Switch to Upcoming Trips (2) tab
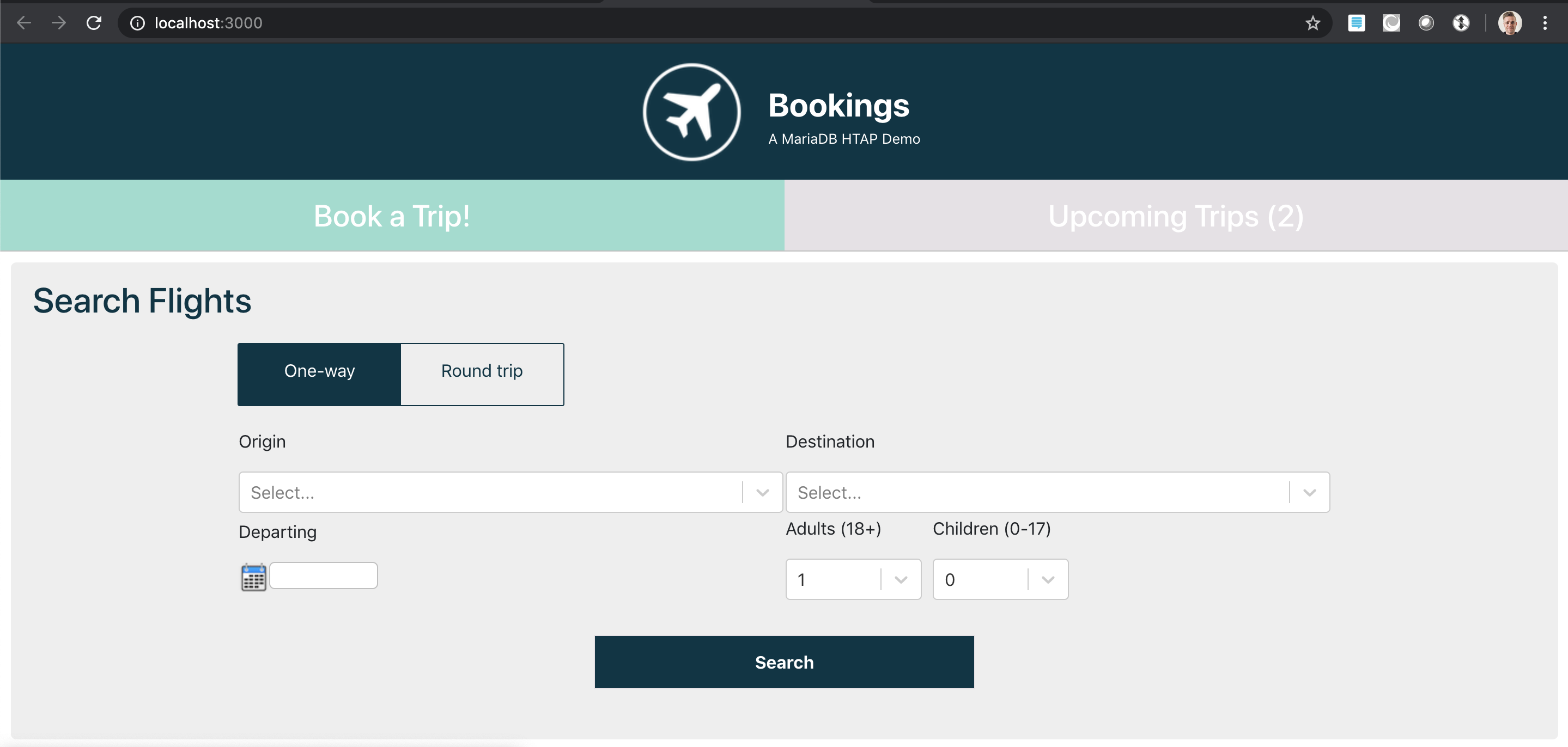Viewport: 1568px width, 747px height. point(1176,216)
